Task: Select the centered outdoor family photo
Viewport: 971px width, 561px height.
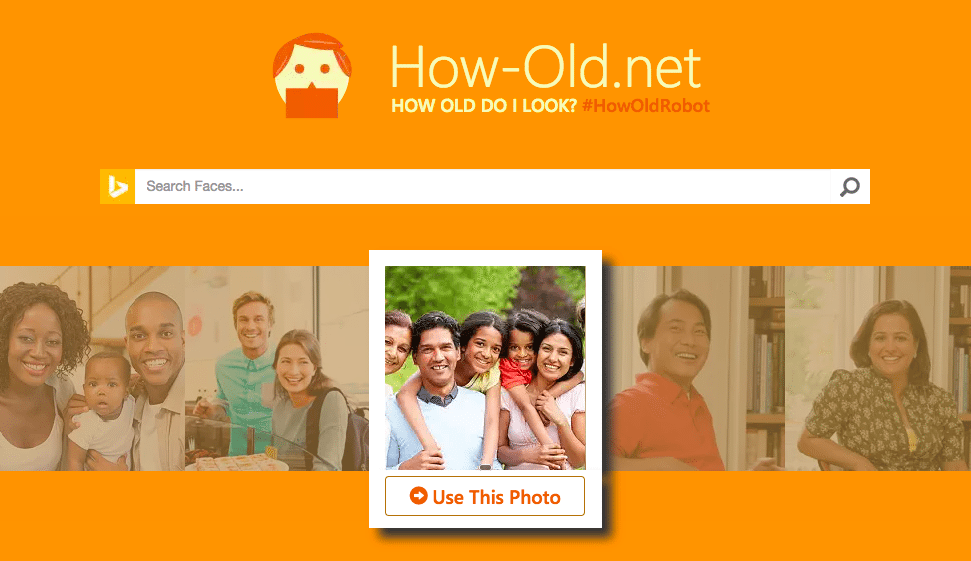Action: pos(485,368)
